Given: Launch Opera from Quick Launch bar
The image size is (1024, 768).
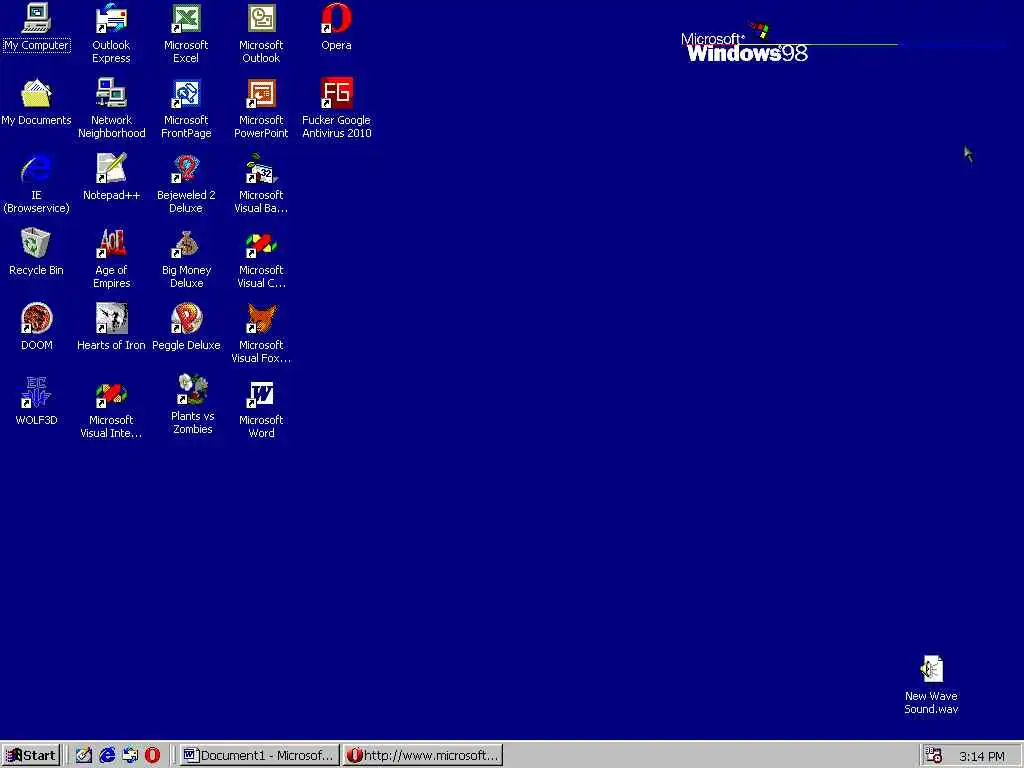Looking at the screenshot, I should [152, 756].
